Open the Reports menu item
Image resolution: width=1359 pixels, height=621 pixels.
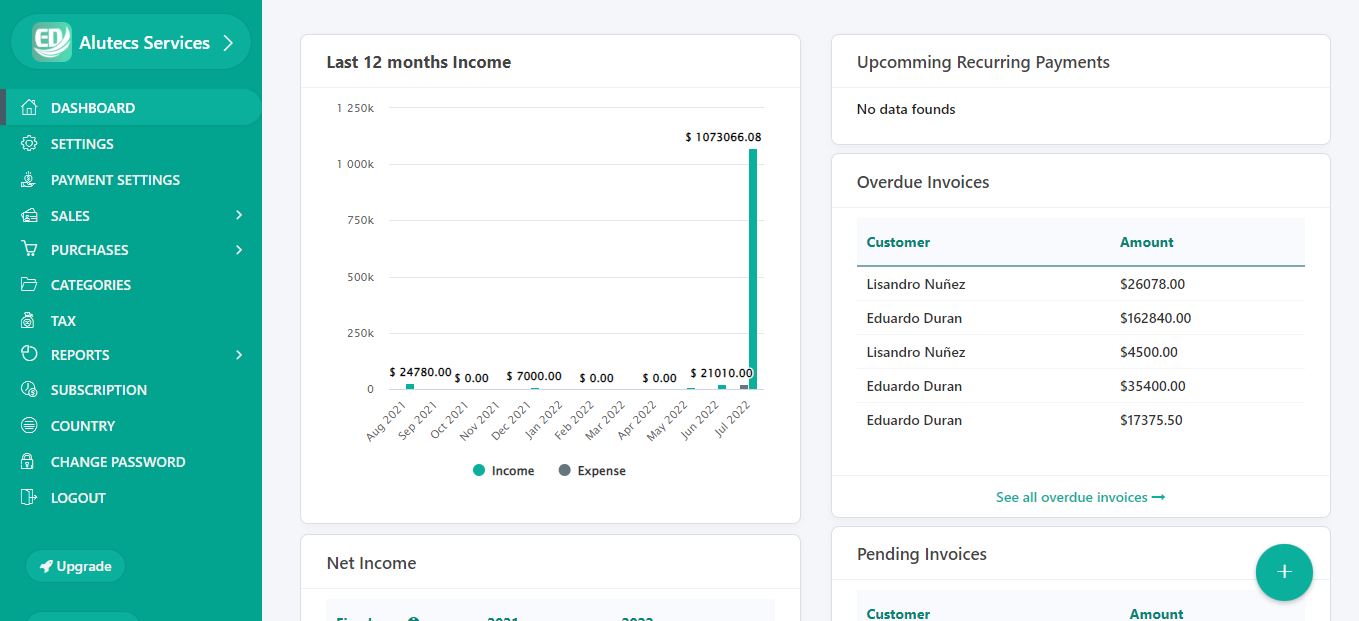point(80,355)
